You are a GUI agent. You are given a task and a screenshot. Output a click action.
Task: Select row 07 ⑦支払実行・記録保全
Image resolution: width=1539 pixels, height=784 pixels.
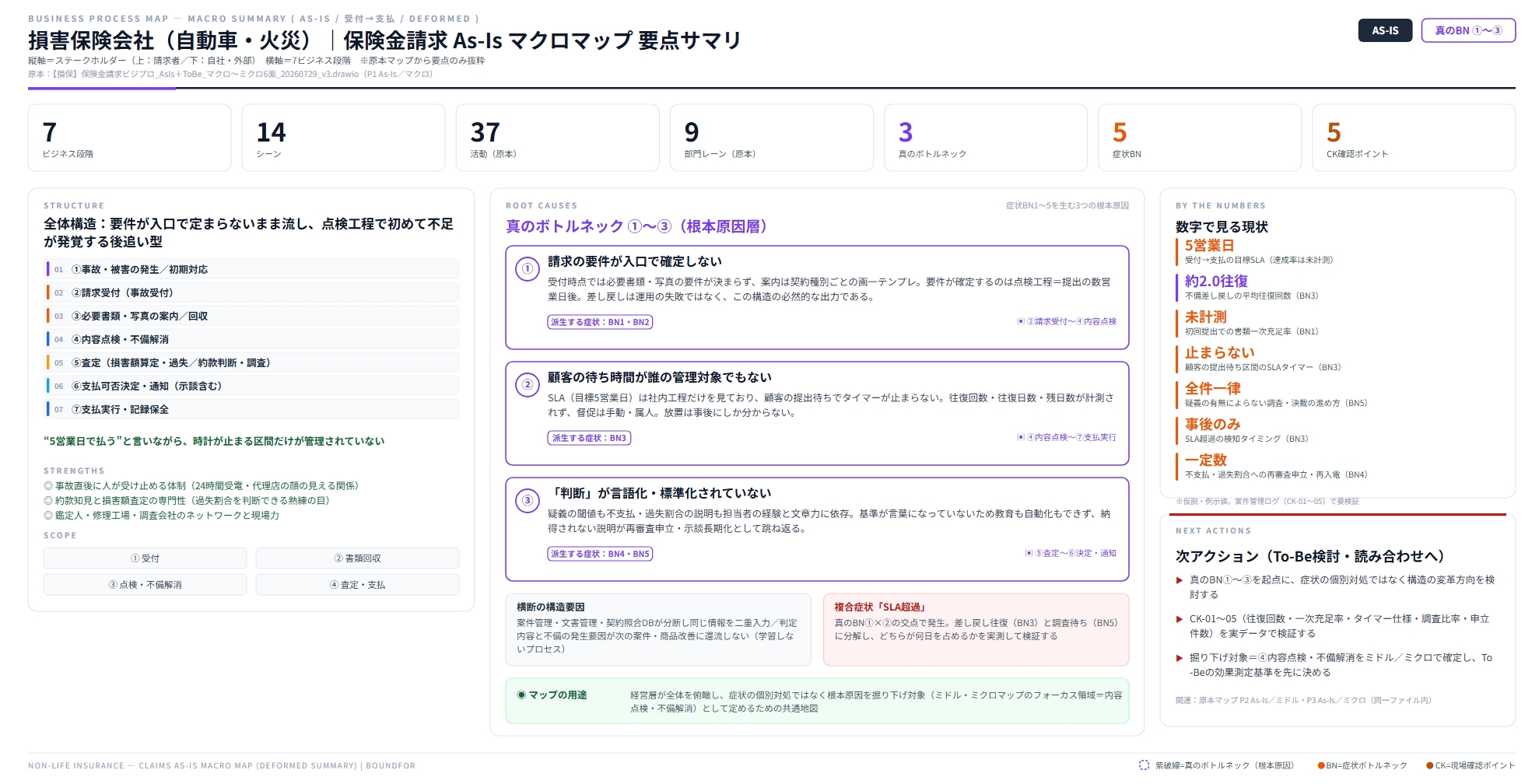253,409
